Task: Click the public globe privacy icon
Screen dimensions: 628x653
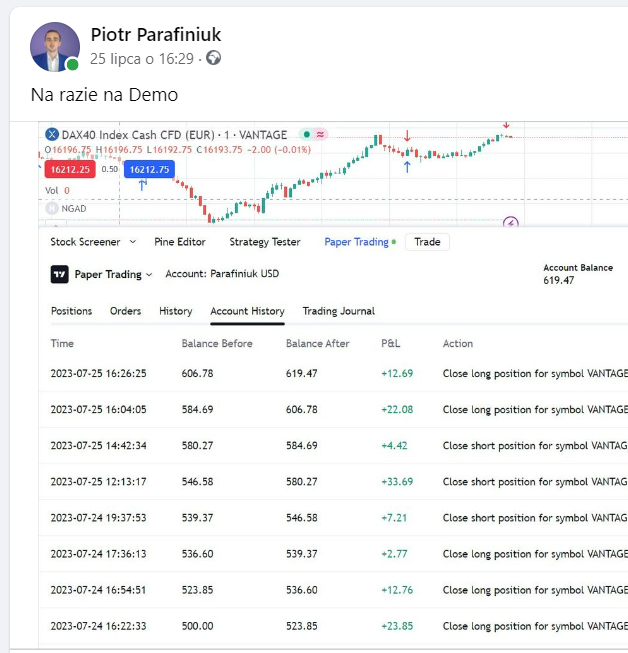Action: tap(213, 58)
